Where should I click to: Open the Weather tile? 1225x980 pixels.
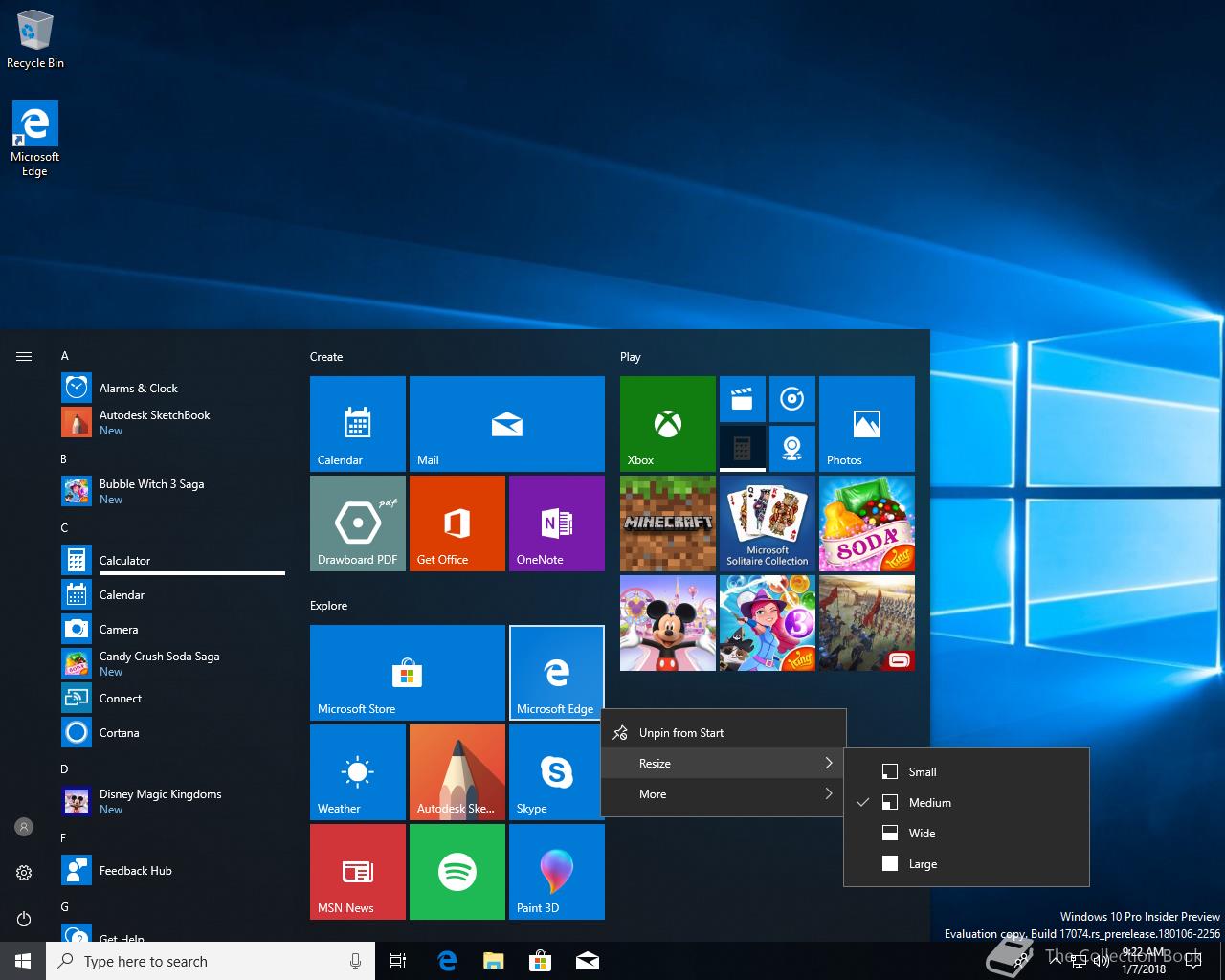click(357, 771)
